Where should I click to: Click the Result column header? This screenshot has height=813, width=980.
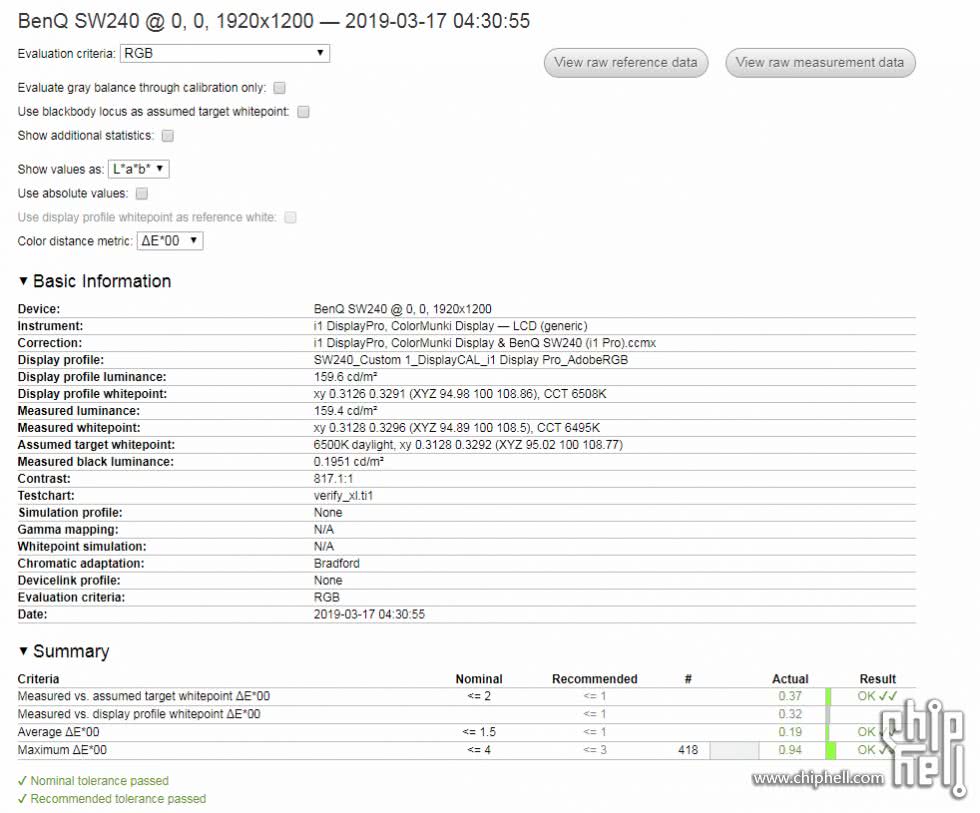(x=878, y=679)
